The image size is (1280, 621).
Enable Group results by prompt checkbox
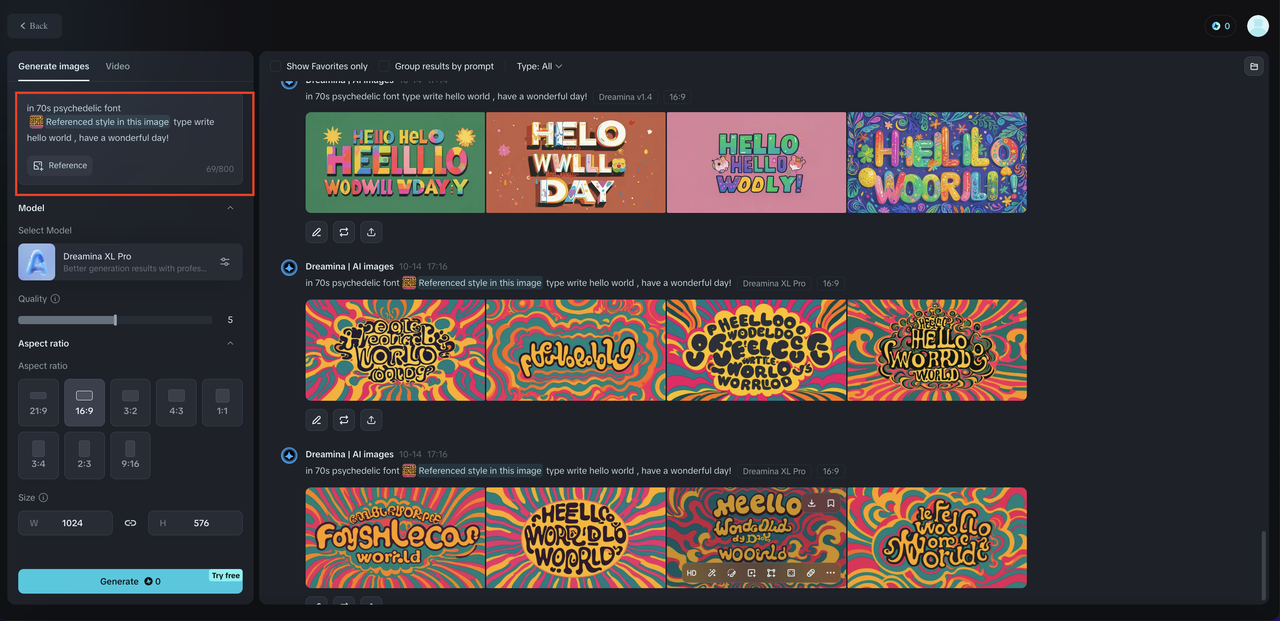pos(384,66)
